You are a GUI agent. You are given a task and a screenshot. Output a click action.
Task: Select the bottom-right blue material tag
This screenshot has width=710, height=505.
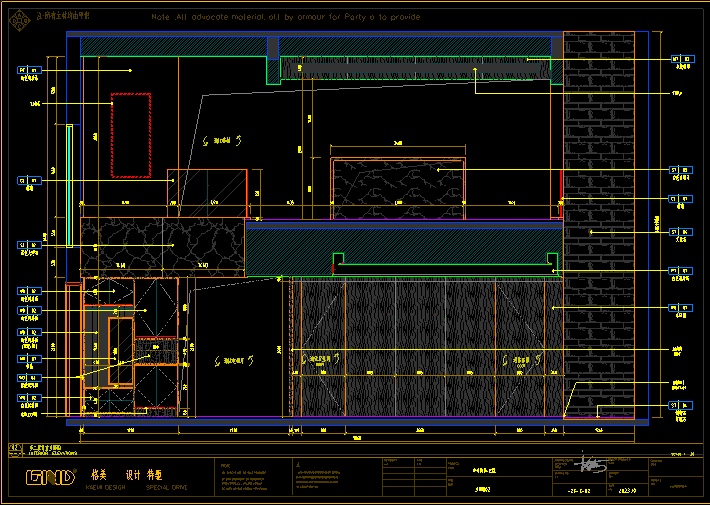(681, 405)
